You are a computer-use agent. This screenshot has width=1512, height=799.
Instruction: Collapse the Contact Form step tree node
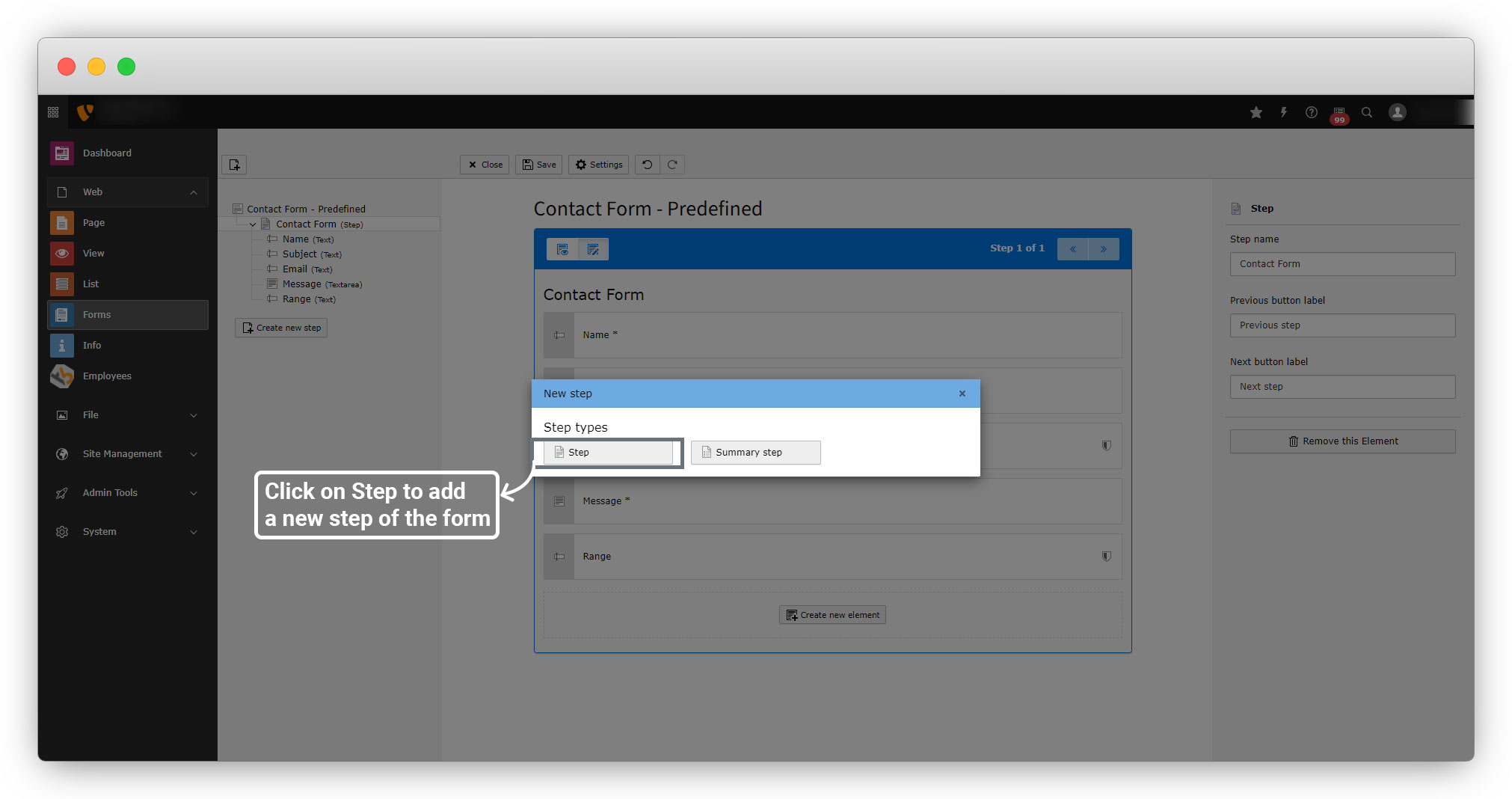click(x=253, y=224)
